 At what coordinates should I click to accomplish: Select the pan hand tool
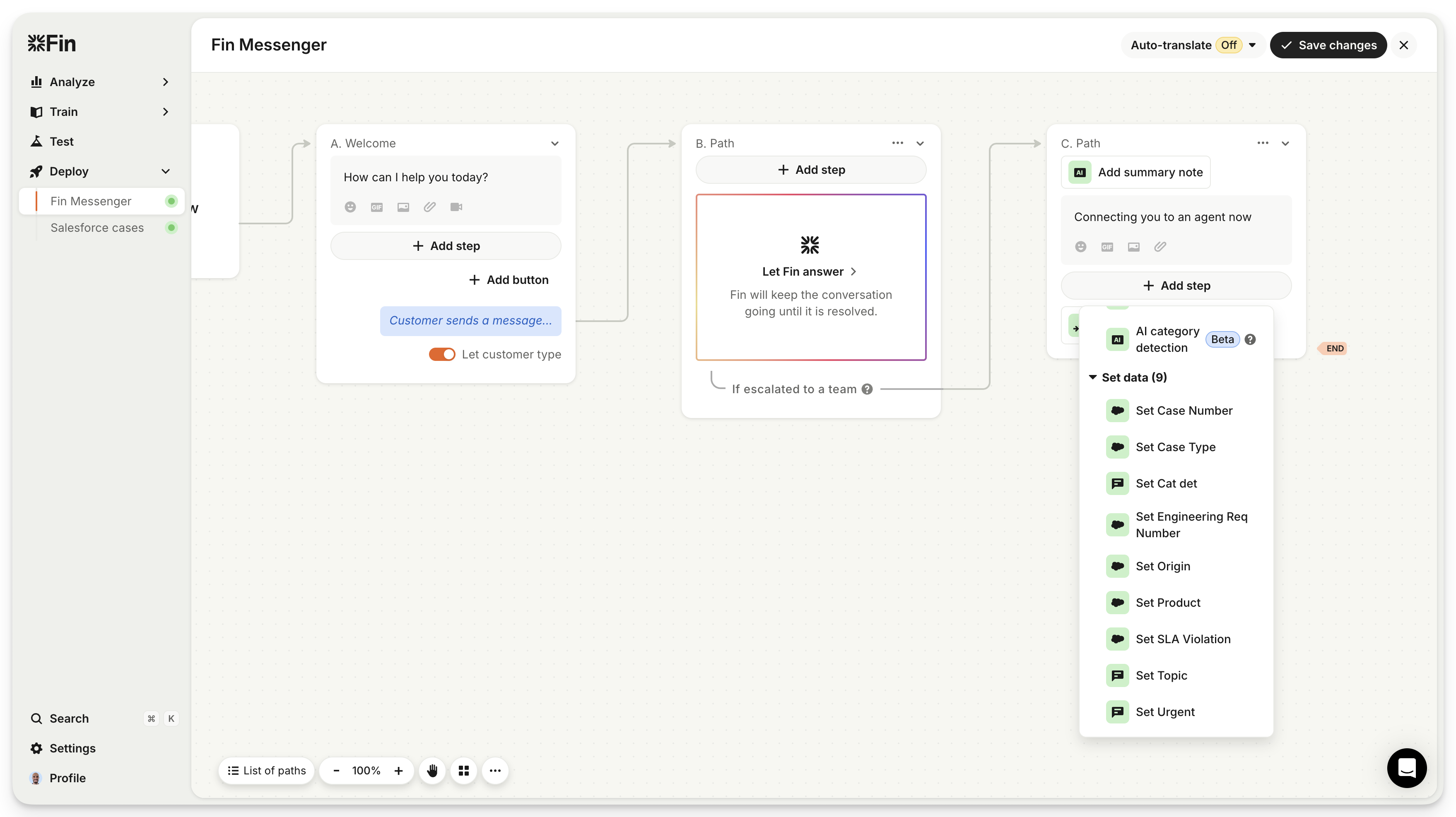point(432,771)
